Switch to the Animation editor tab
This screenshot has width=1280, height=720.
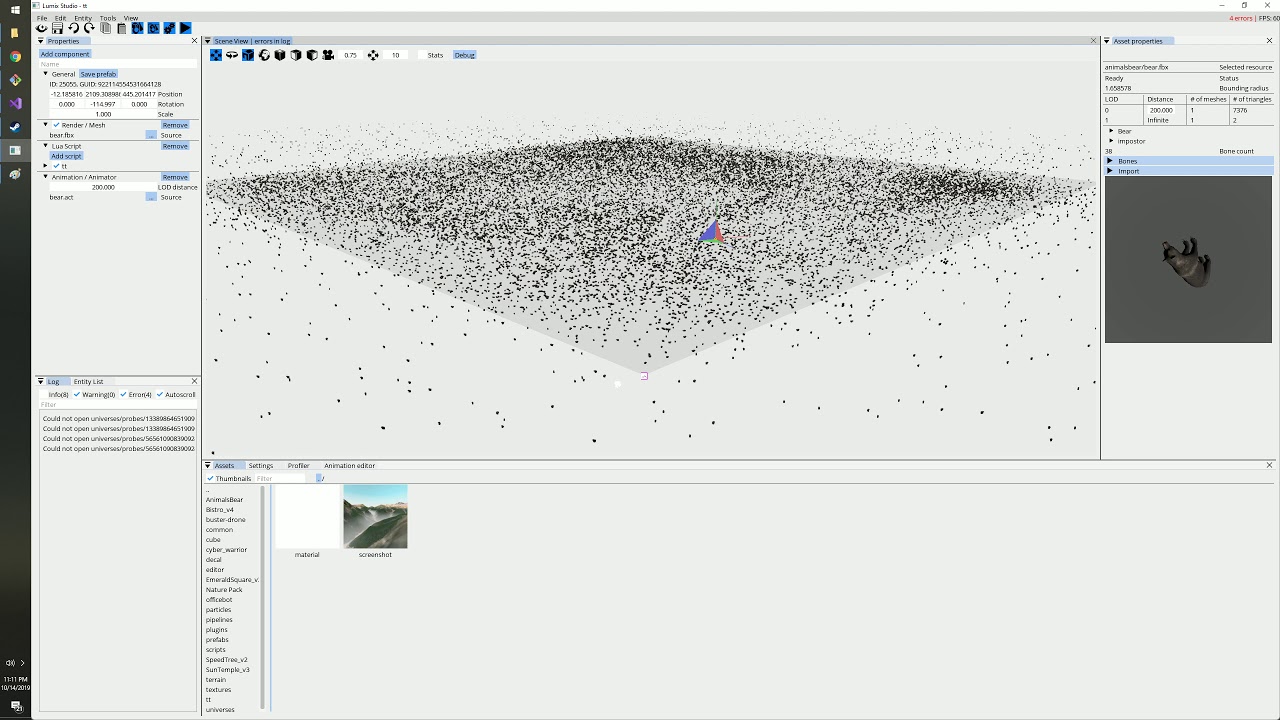349,465
